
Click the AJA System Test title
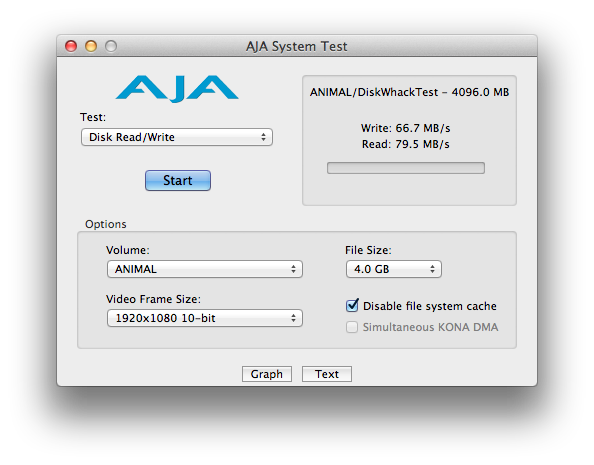click(x=297, y=46)
